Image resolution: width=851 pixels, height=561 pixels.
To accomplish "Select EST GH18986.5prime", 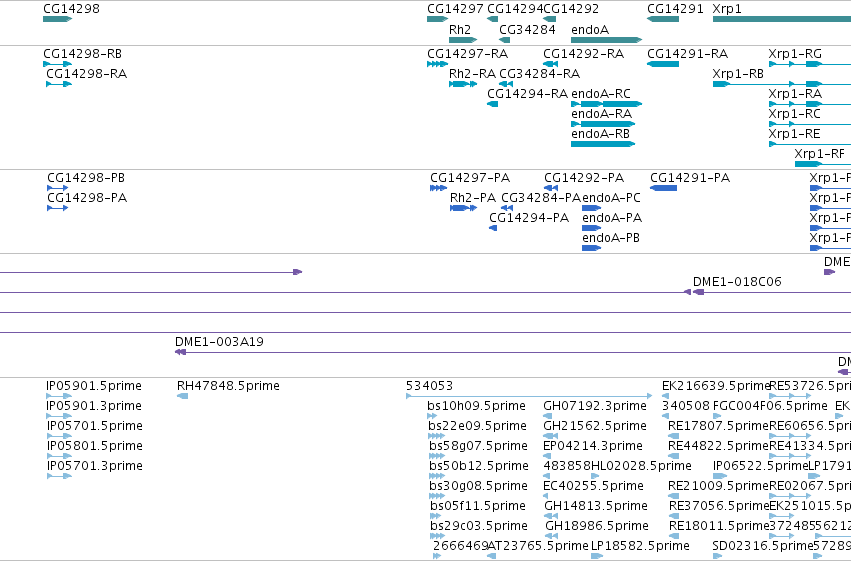I will pyautogui.click(x=551, y=537).
